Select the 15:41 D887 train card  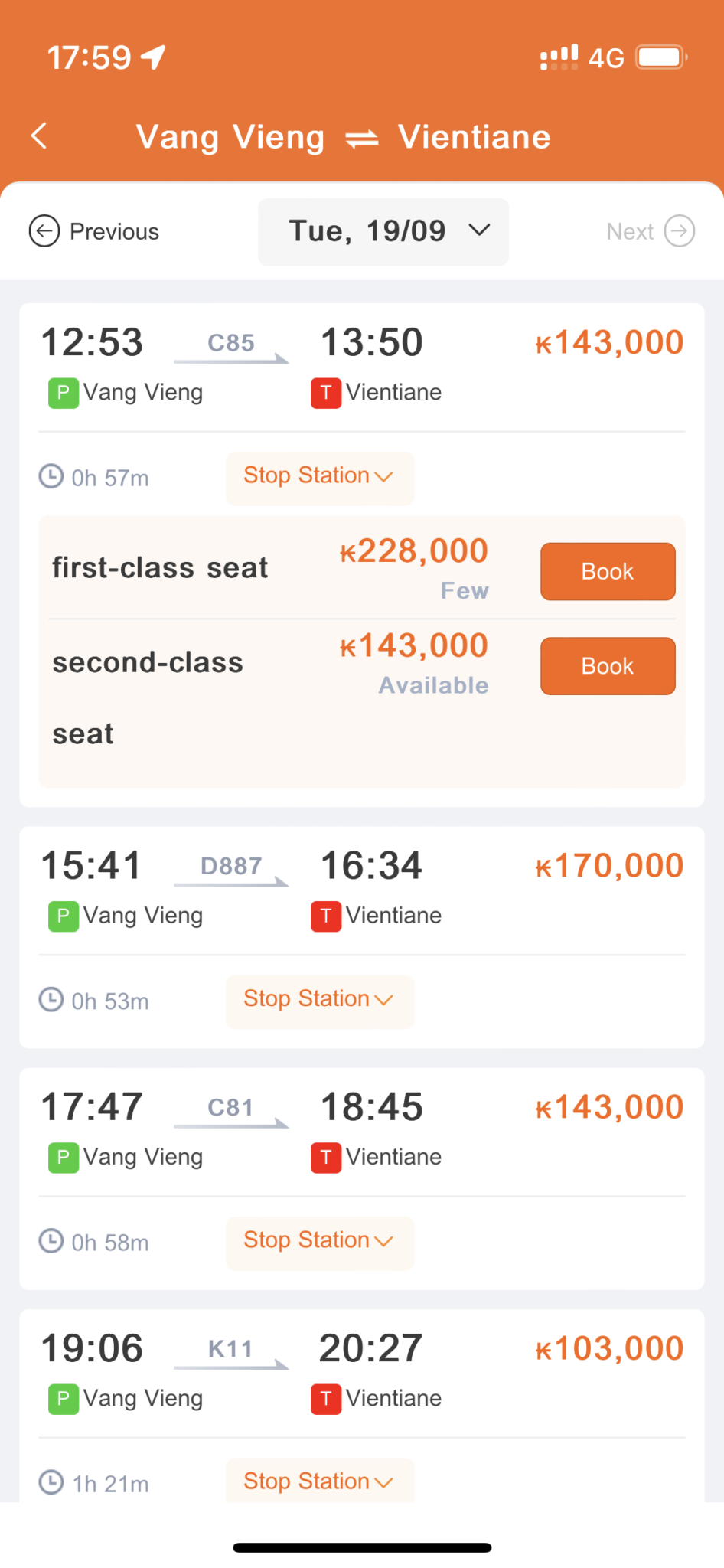click(361, 892)
